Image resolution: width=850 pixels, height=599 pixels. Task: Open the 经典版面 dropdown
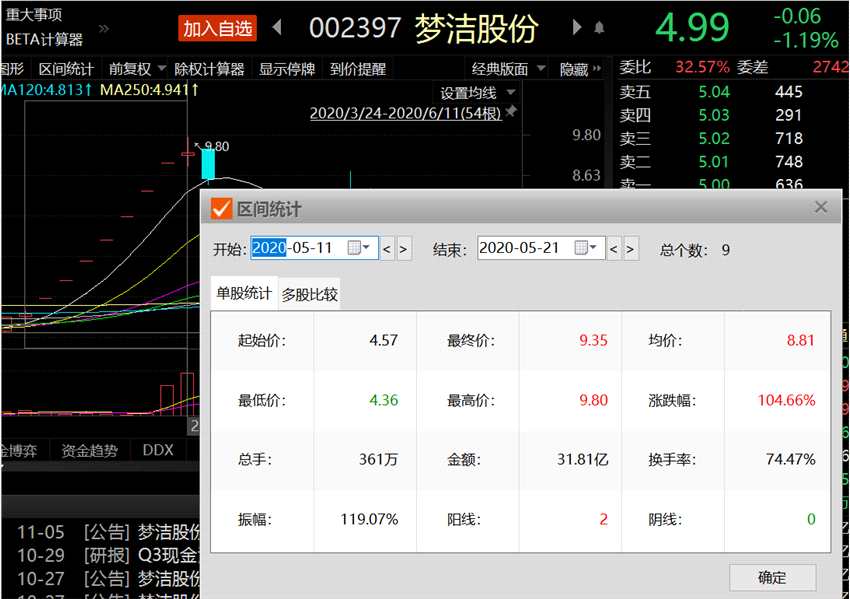[x=508, y=69]
